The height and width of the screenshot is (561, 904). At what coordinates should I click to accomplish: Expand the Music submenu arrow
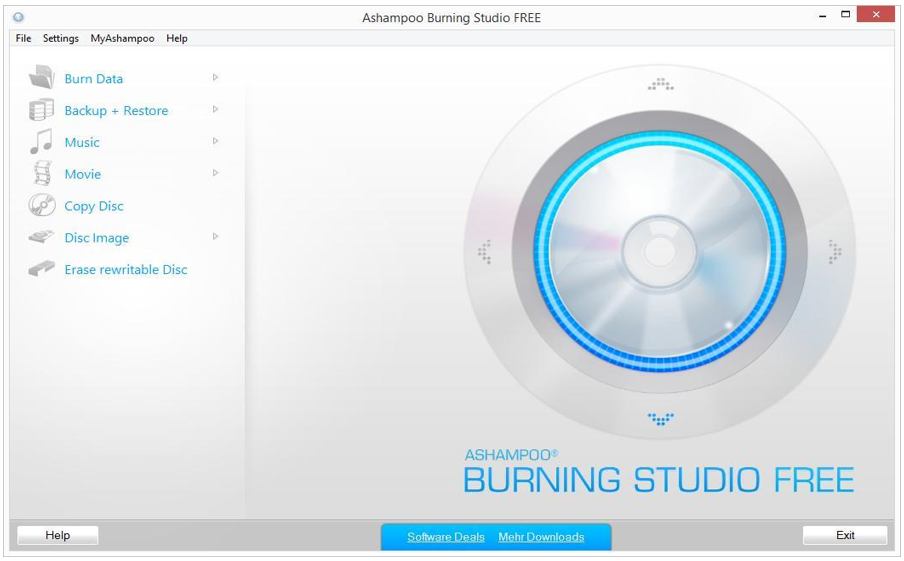coord(215,142)
